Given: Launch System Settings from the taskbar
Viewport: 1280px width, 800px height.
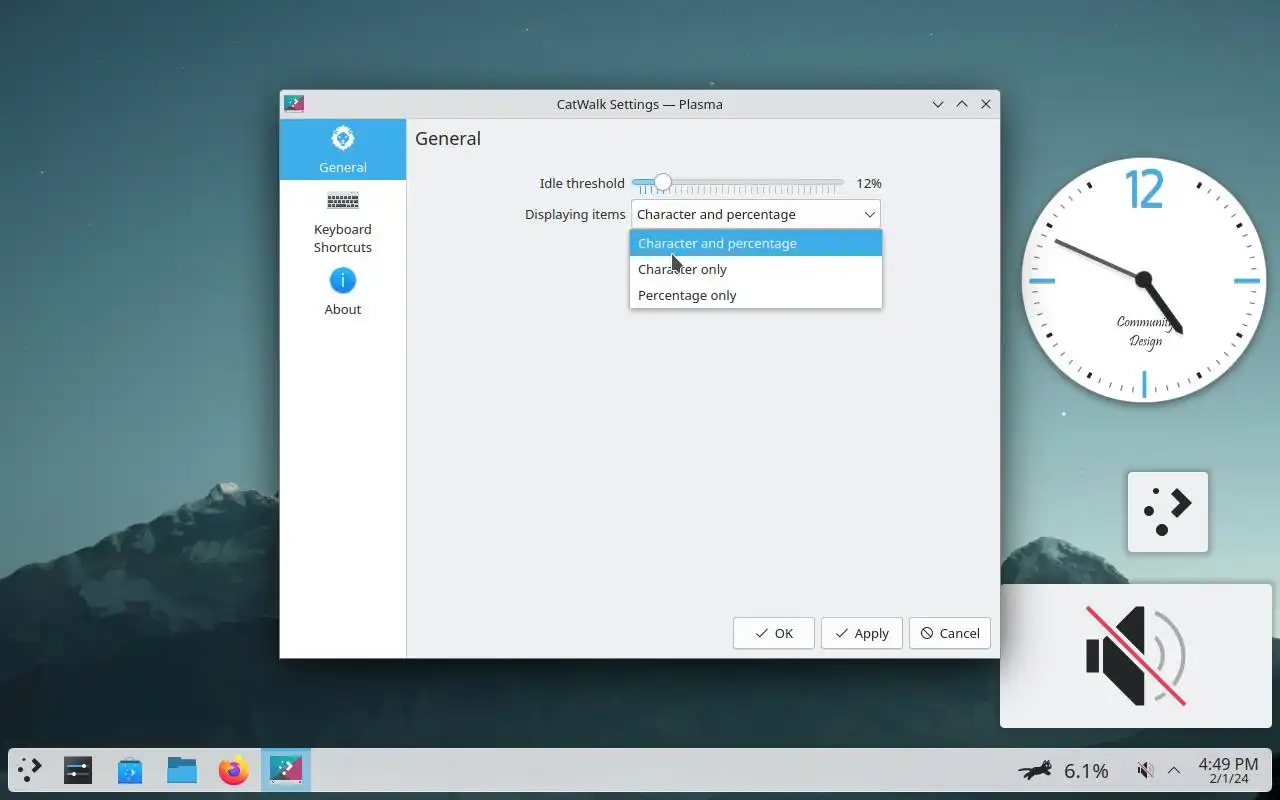Looking at the screenshot, I should click(x=78, y=771).
